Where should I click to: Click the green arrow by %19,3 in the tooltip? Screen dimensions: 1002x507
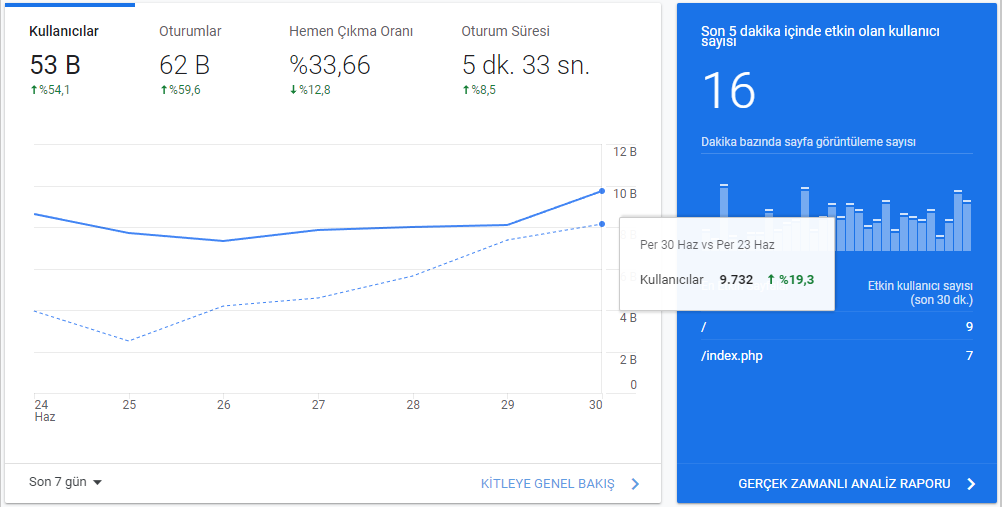[x=771, y=279]
